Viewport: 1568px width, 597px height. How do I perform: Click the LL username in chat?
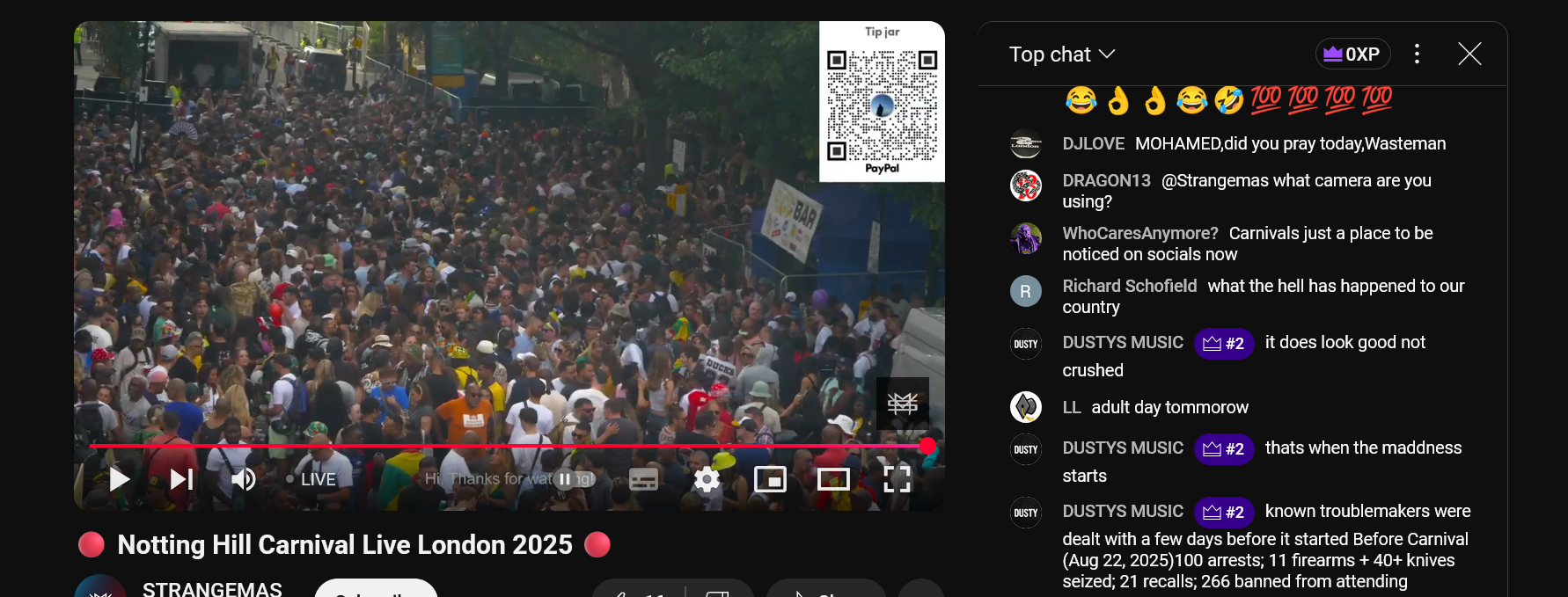coord(1072,407)
